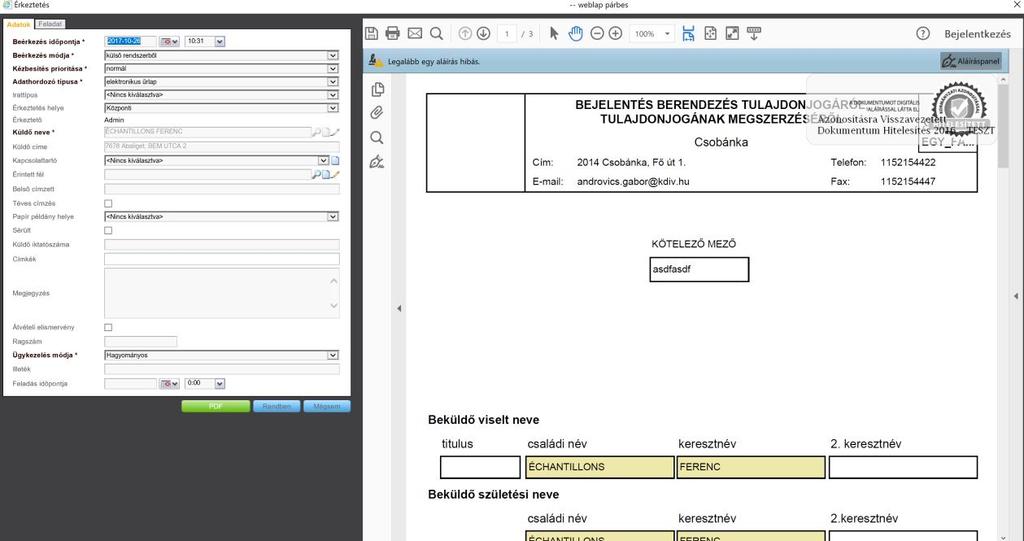Click the KÖTELEZŐ MEZŐ field with asdfasdf
Viewport: 1024px width, 541px height.
(x=699, y=269)
